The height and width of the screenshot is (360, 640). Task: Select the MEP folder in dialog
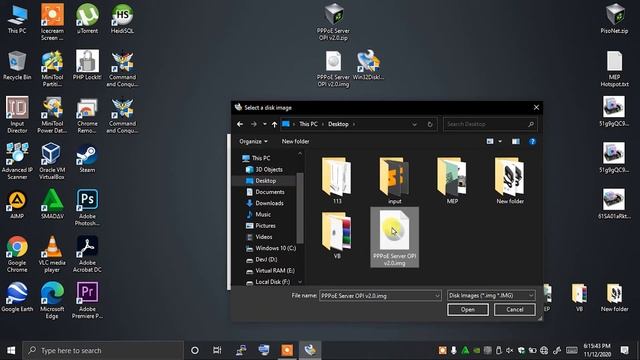pos(452,180)
